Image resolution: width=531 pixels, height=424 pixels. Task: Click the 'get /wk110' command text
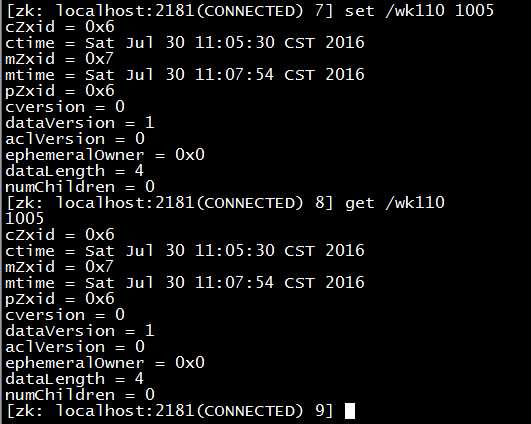click(x=395, y=203)
